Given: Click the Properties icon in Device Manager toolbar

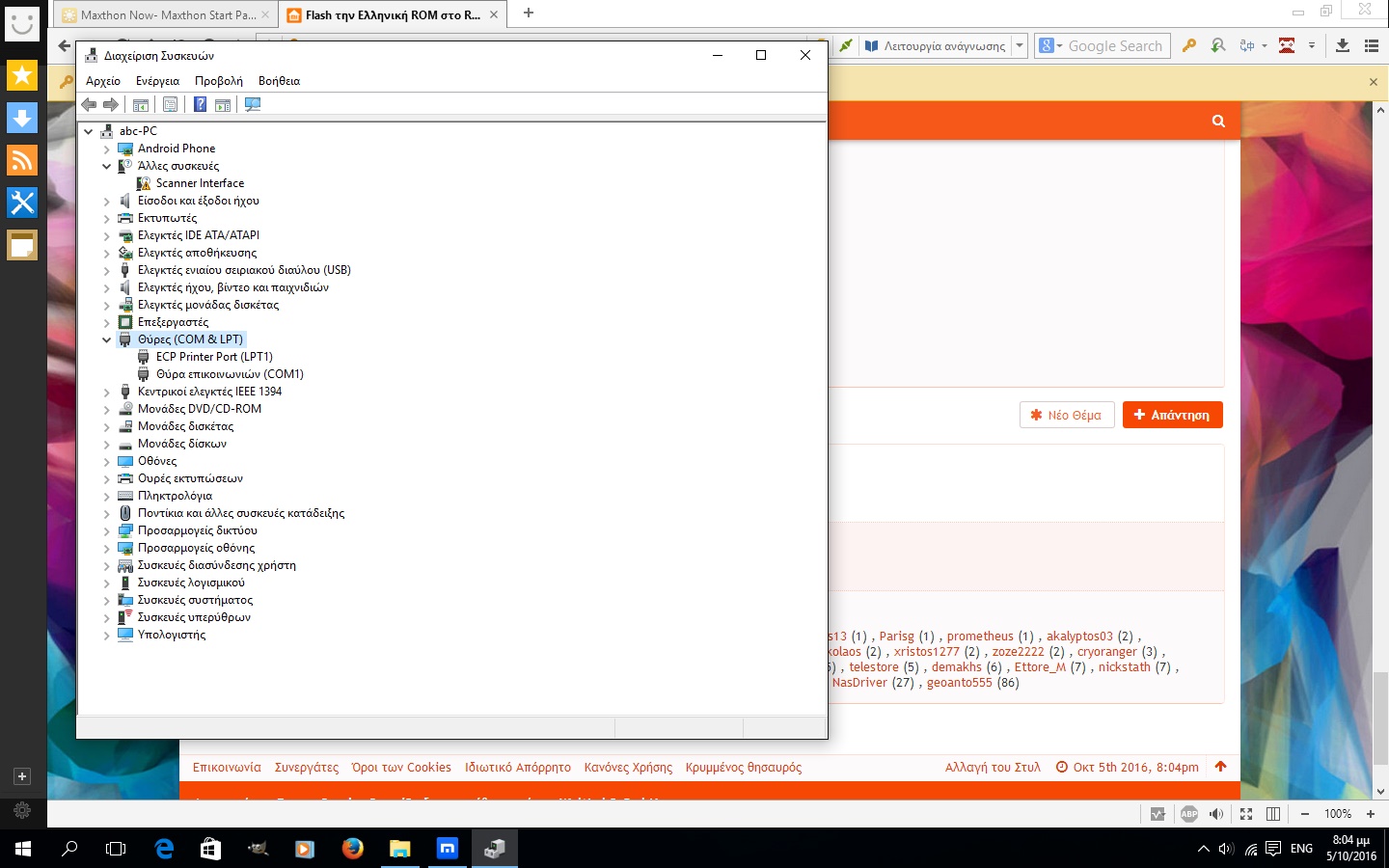Looking at the screenshot, I should (170, 104).
